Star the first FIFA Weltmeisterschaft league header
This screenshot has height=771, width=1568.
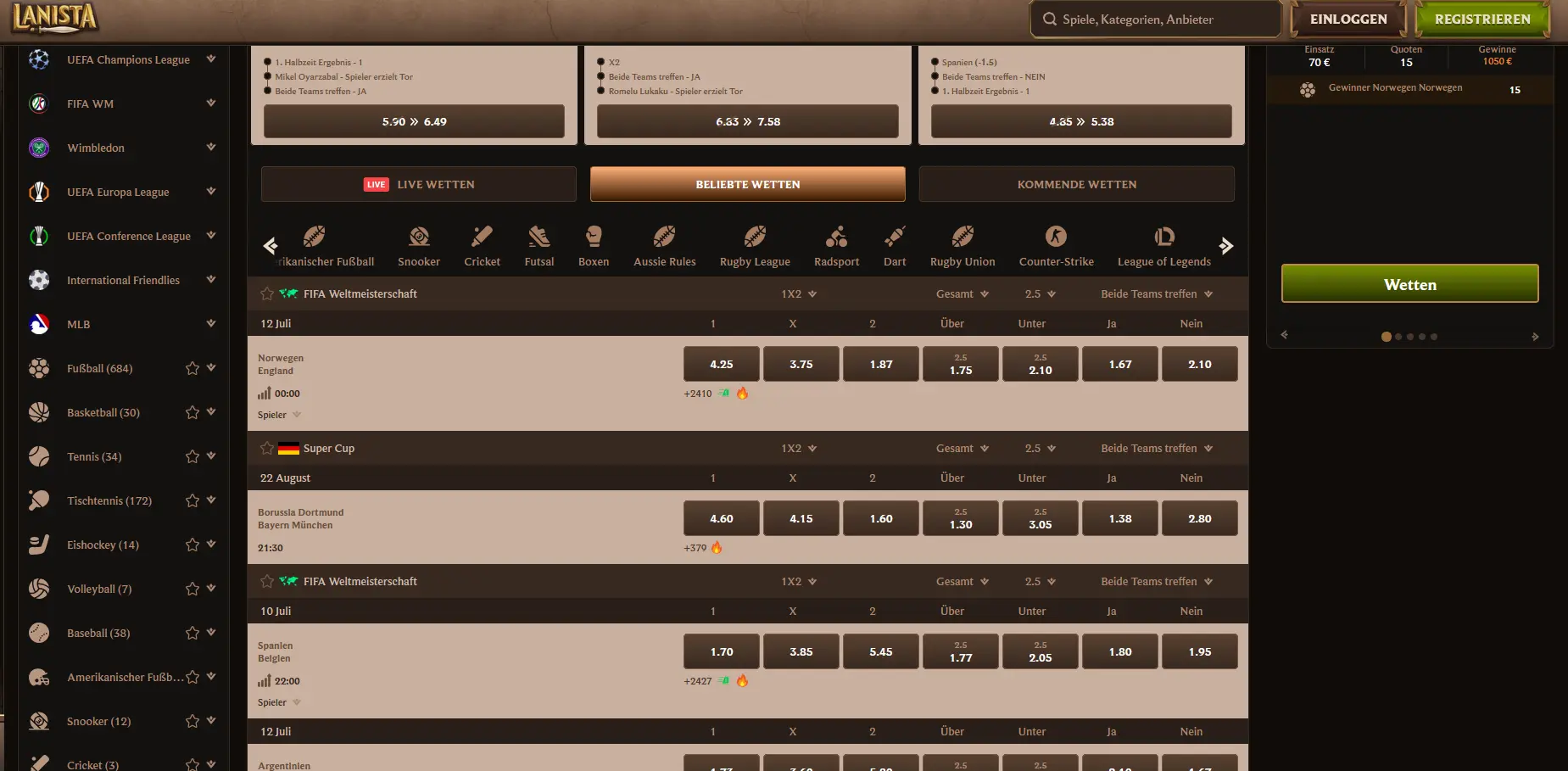(x=267, y=293)
